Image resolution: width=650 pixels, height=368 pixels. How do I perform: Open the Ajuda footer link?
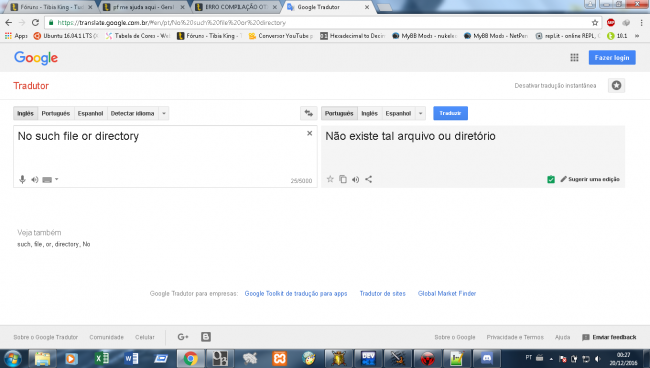tap(563, 337)
